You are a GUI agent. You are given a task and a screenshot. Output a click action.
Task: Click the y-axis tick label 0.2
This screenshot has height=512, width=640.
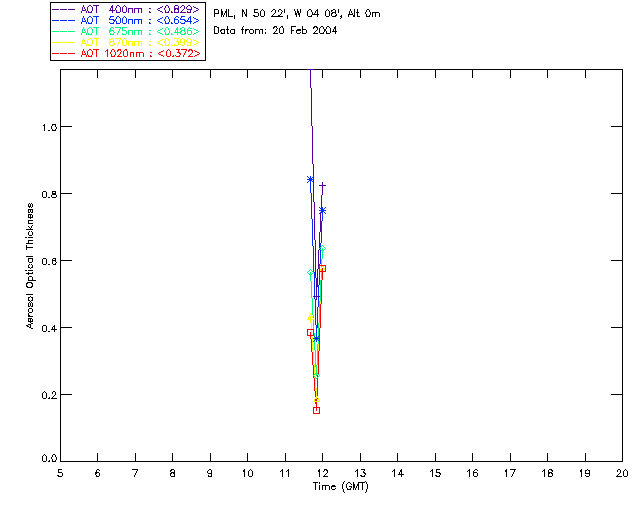pos(49,395)
